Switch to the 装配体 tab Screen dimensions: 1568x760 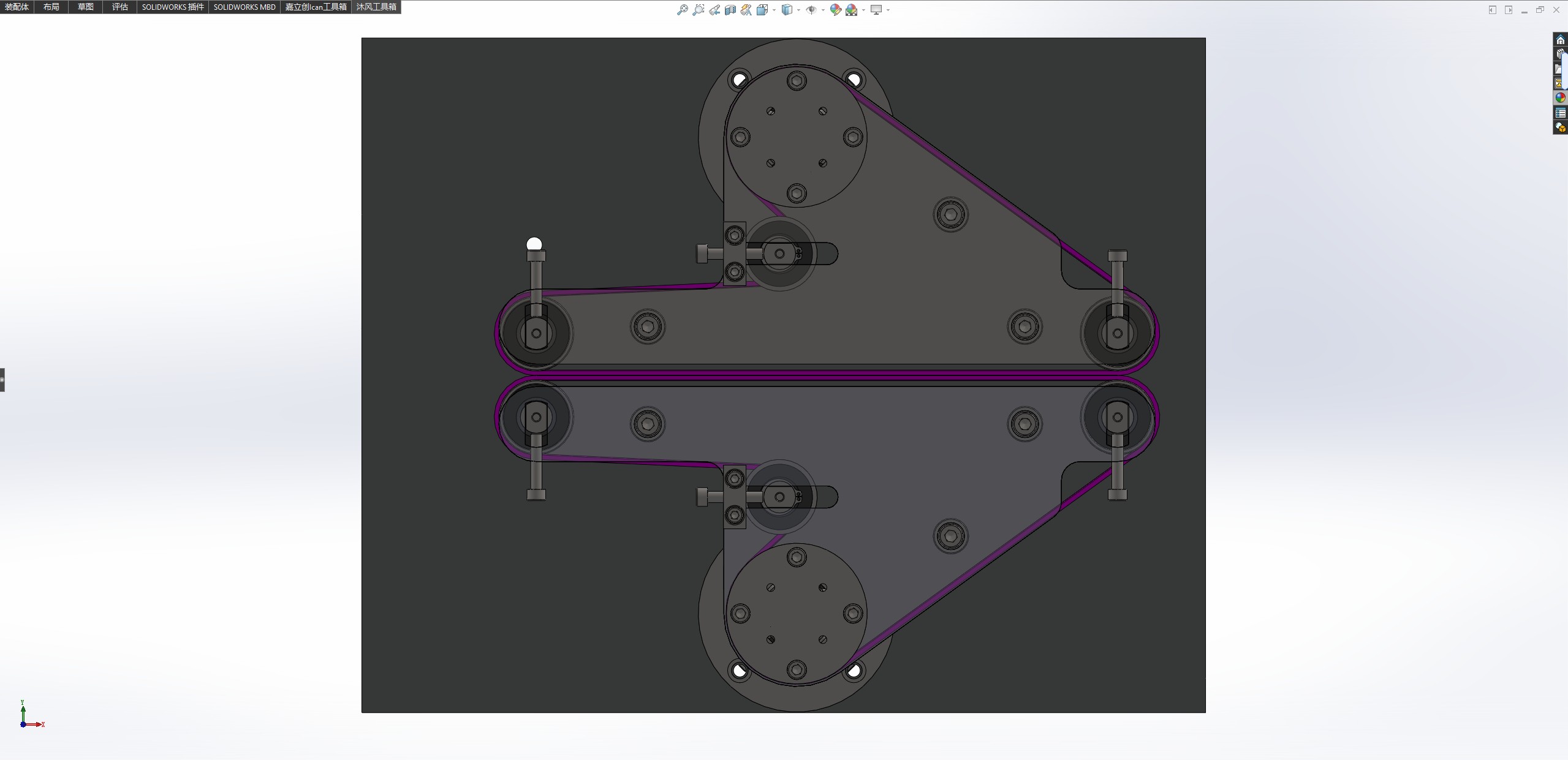pos(17,7)
